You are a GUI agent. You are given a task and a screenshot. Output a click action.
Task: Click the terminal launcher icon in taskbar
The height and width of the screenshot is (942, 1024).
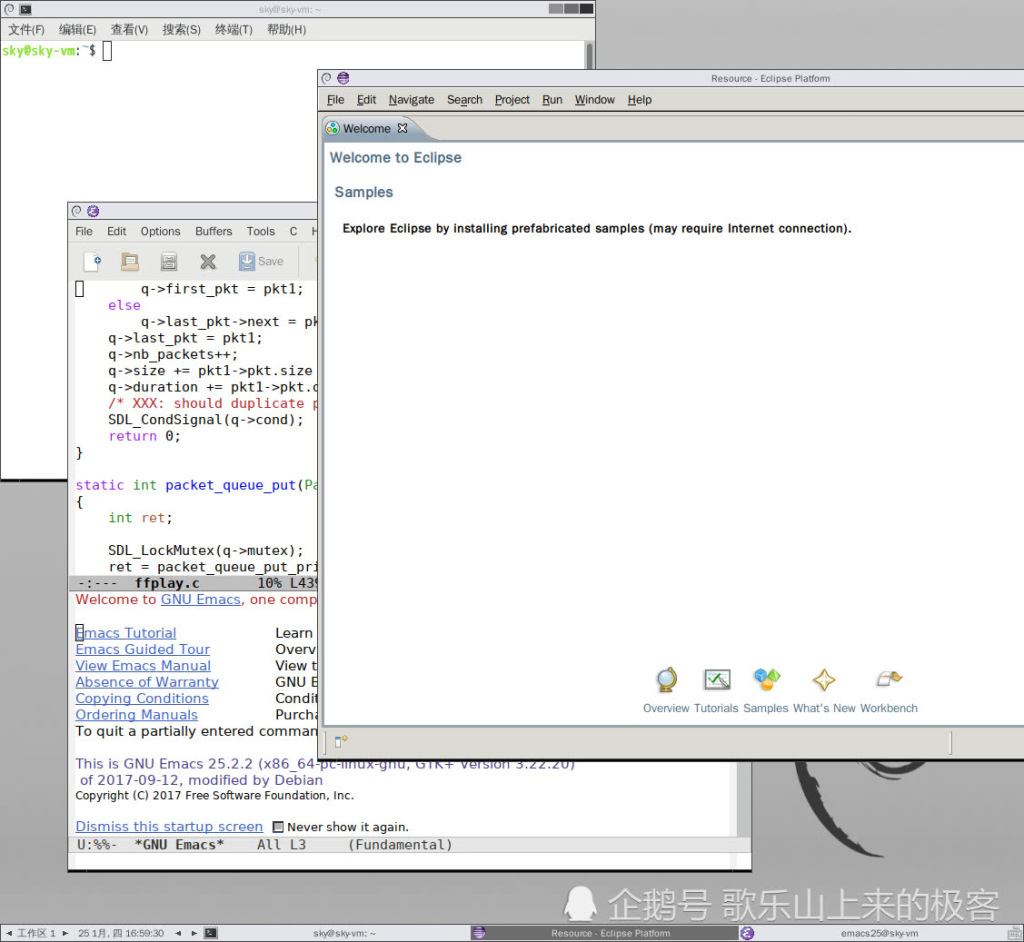211,933
